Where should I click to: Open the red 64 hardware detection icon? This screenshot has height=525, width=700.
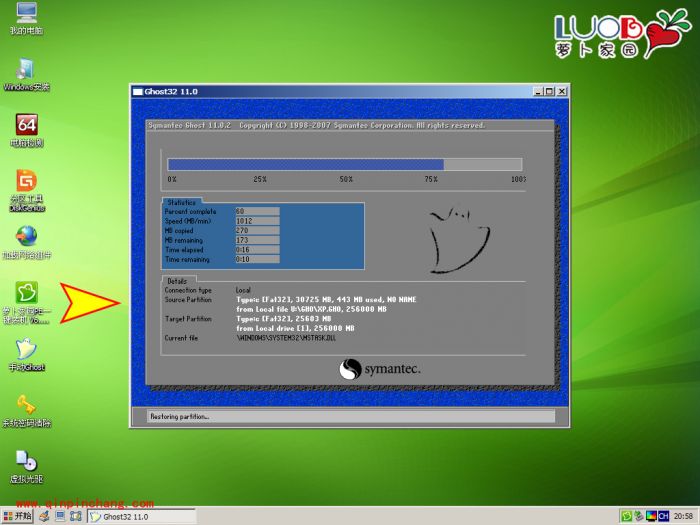(26, 125)
